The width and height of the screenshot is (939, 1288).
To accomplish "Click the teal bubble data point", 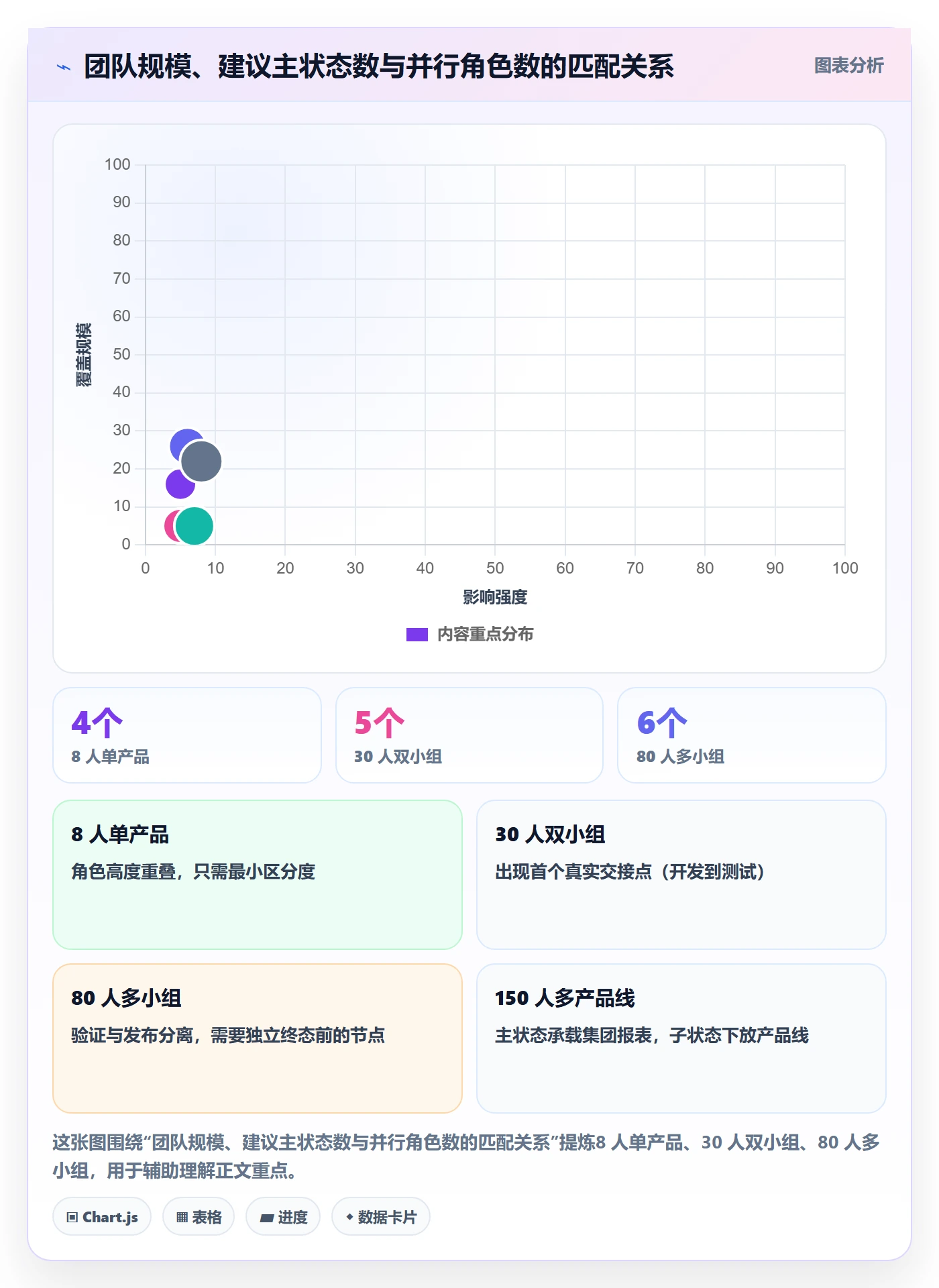I will click(195, 525).
